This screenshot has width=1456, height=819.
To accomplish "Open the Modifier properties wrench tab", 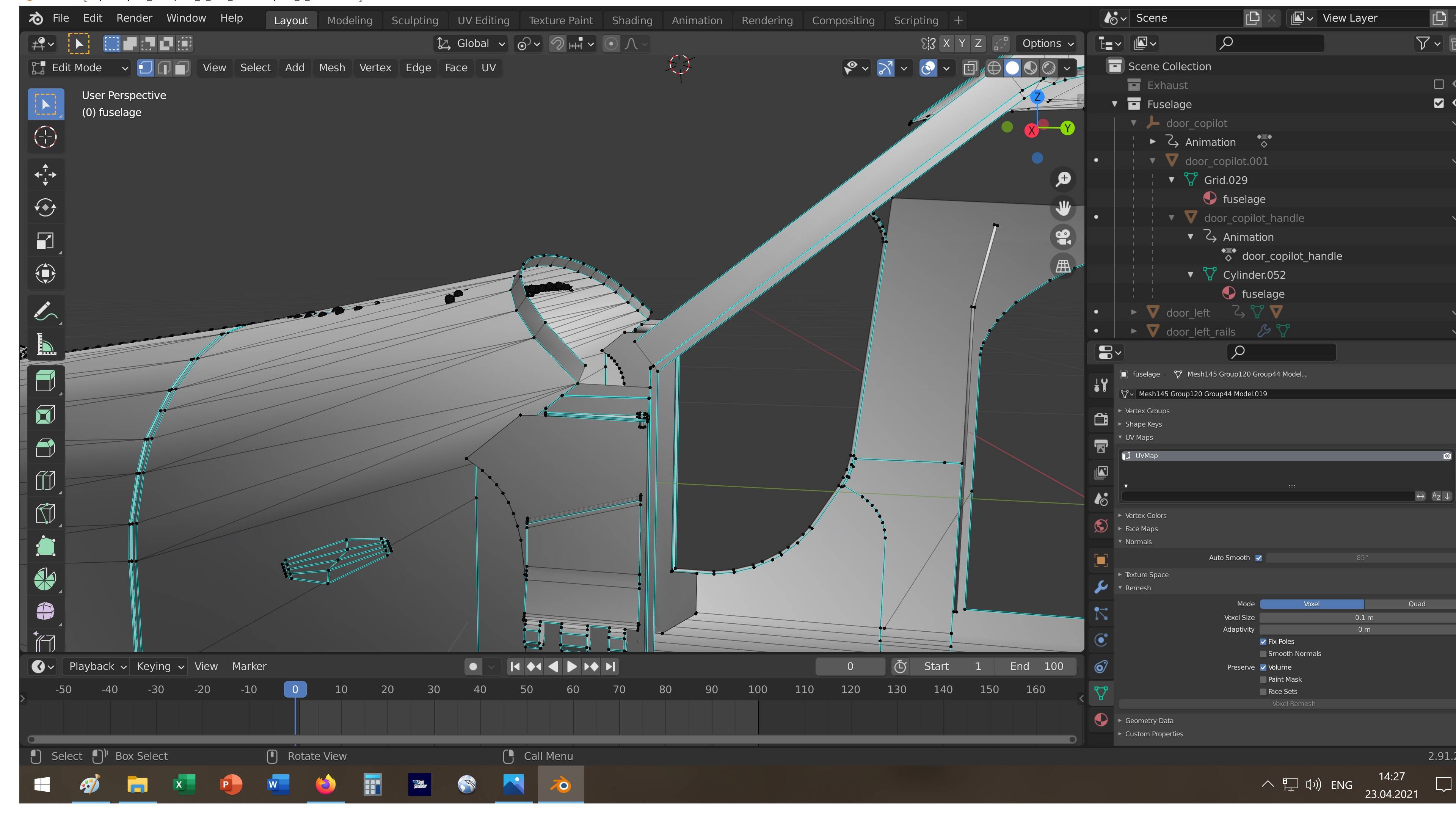I will 1100,587.
